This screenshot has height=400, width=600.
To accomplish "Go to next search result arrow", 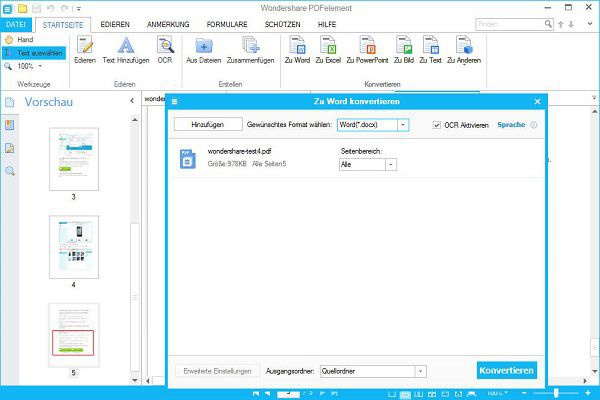I will (571, 24).
